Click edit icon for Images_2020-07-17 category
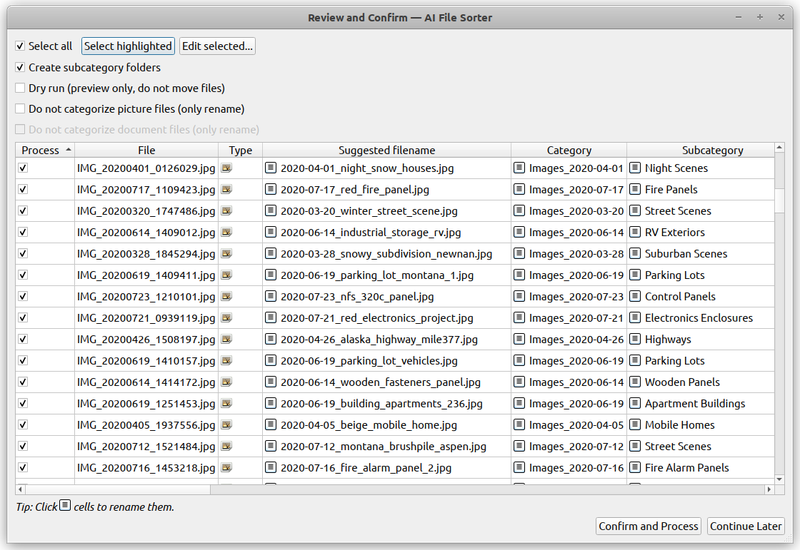 tap(519, 189)
